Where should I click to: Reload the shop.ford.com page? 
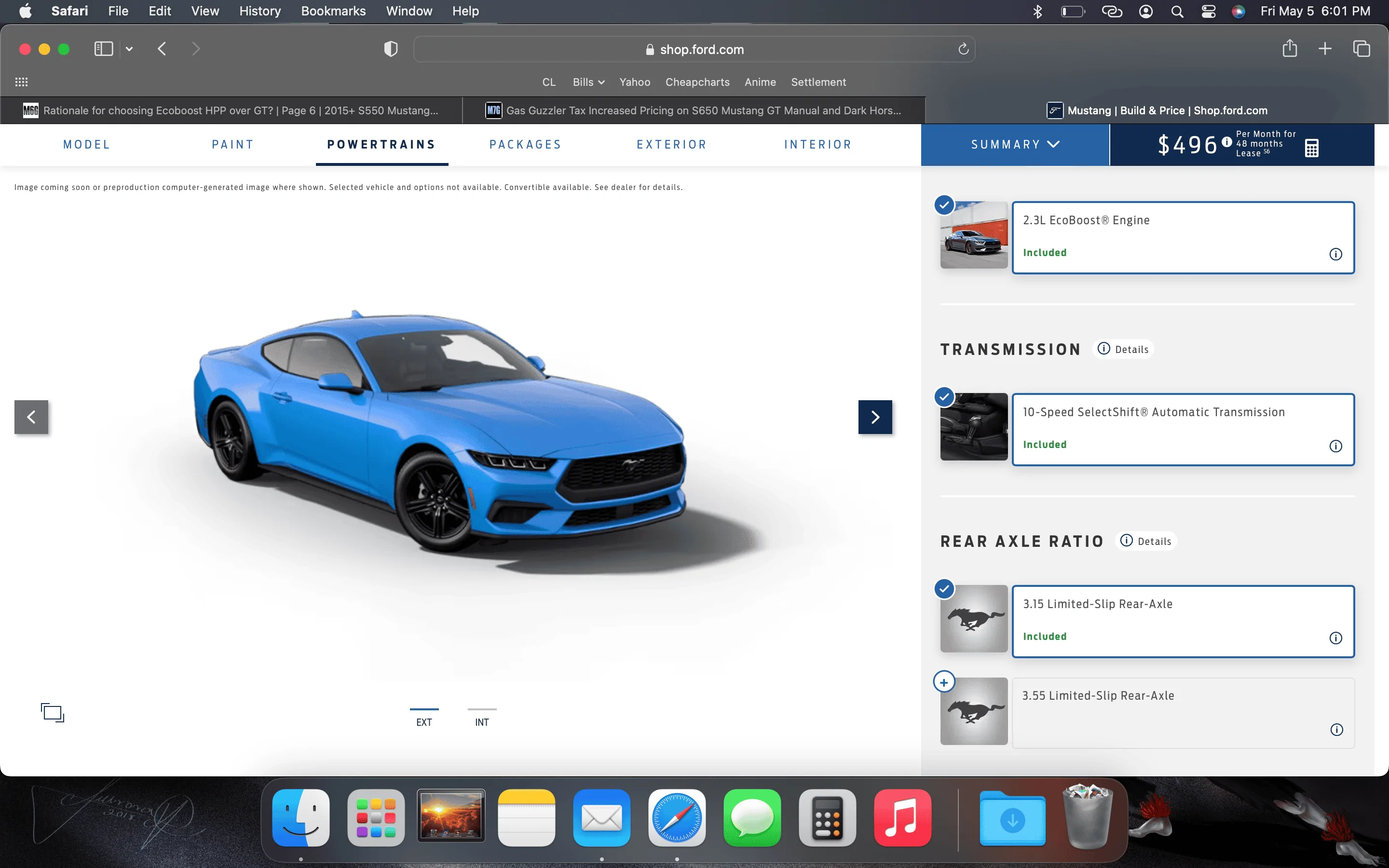pos(963,49)
